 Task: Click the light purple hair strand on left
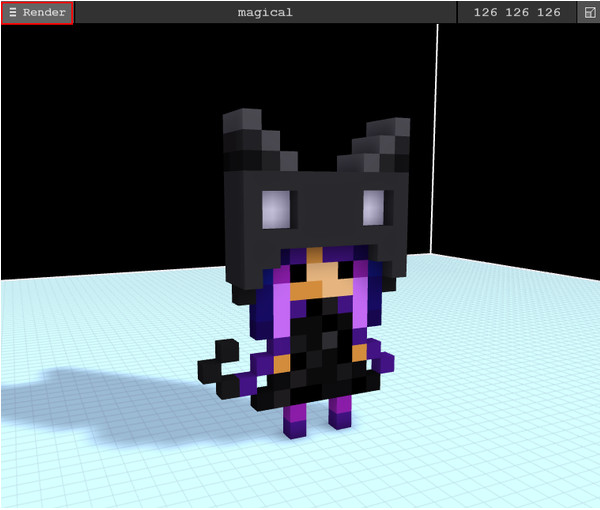pyautogui.click(x=281, y=310)
